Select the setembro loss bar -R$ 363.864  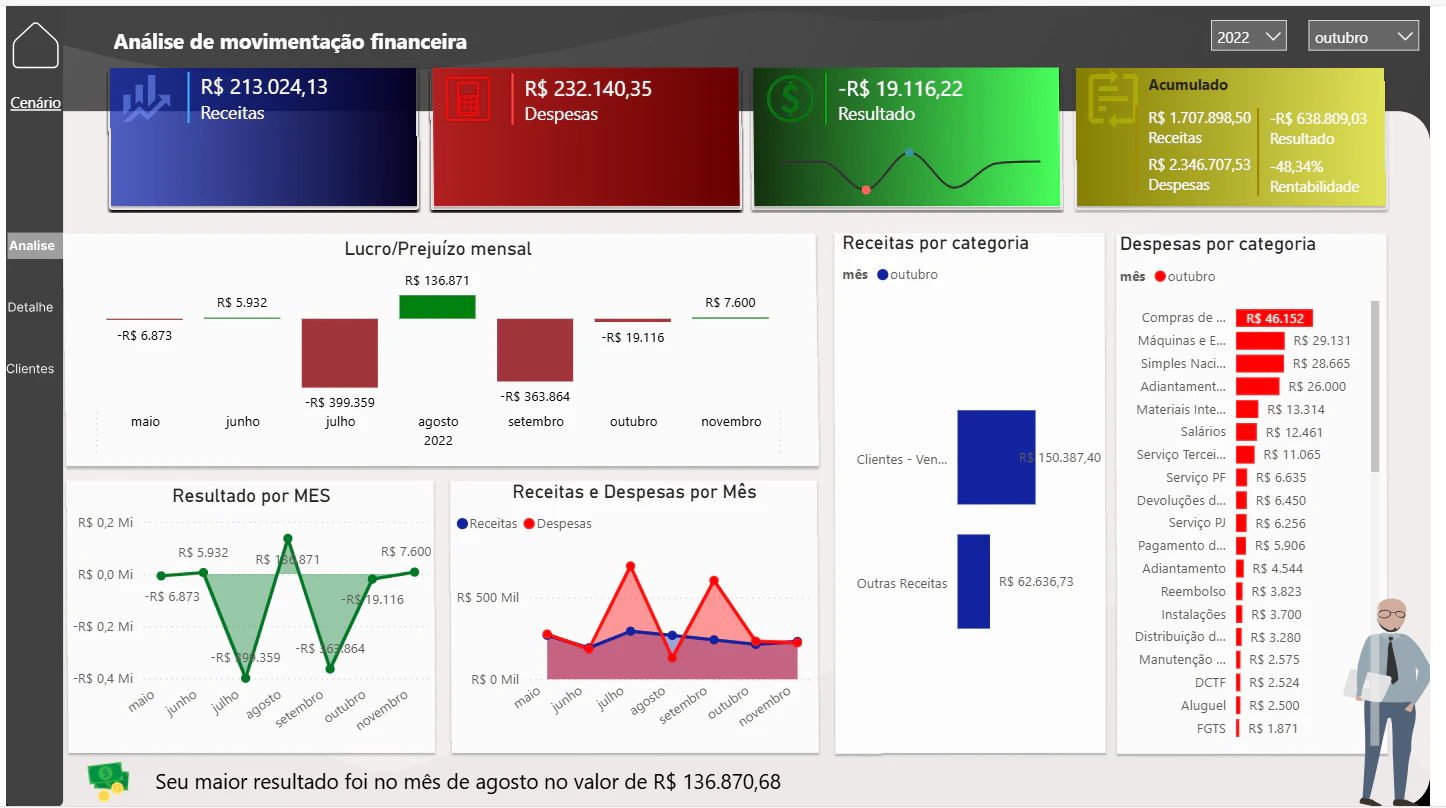point(535,350)
